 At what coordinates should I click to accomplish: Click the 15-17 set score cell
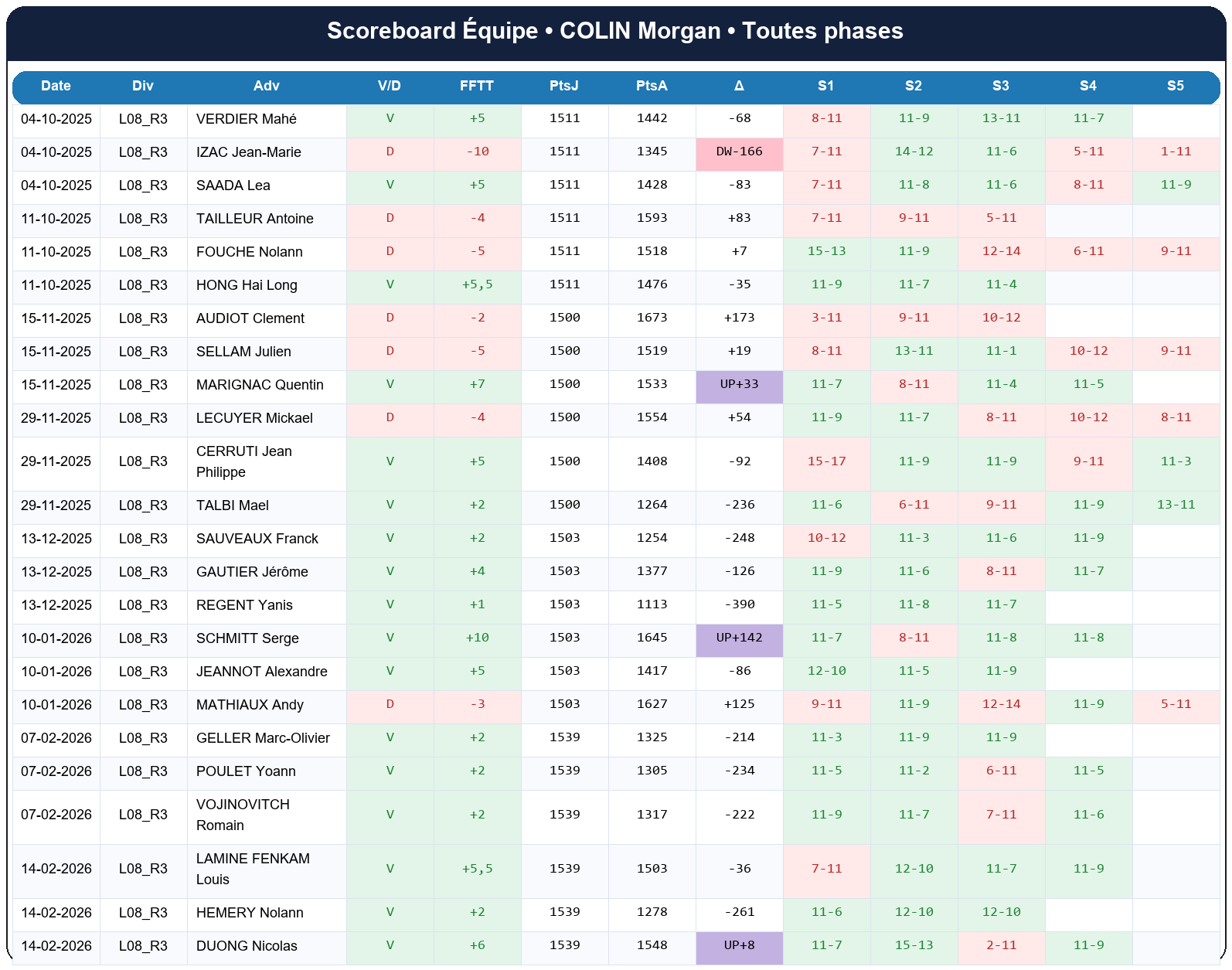tap(826, 461)
